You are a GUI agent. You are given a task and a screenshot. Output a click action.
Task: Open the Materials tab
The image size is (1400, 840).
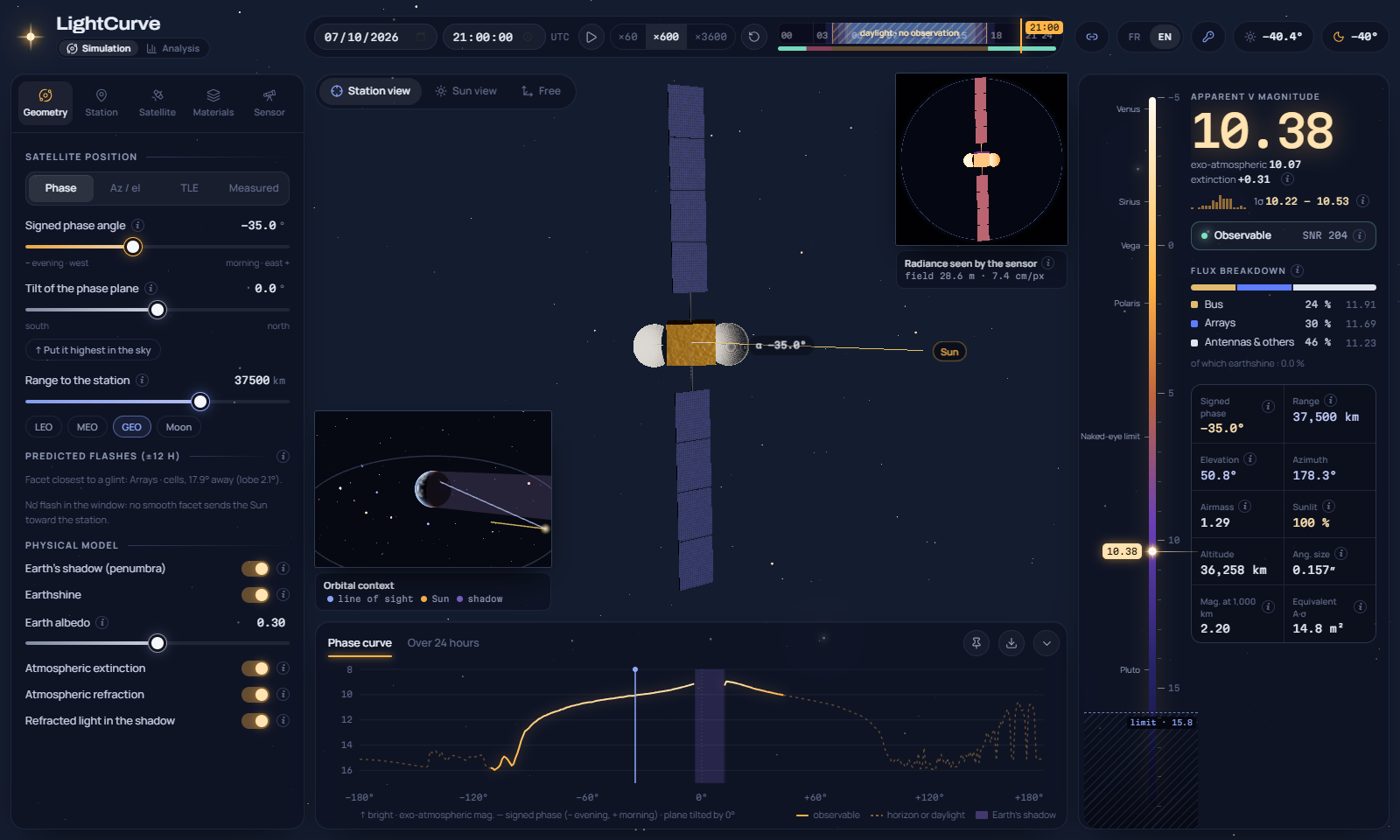point(213,102)
